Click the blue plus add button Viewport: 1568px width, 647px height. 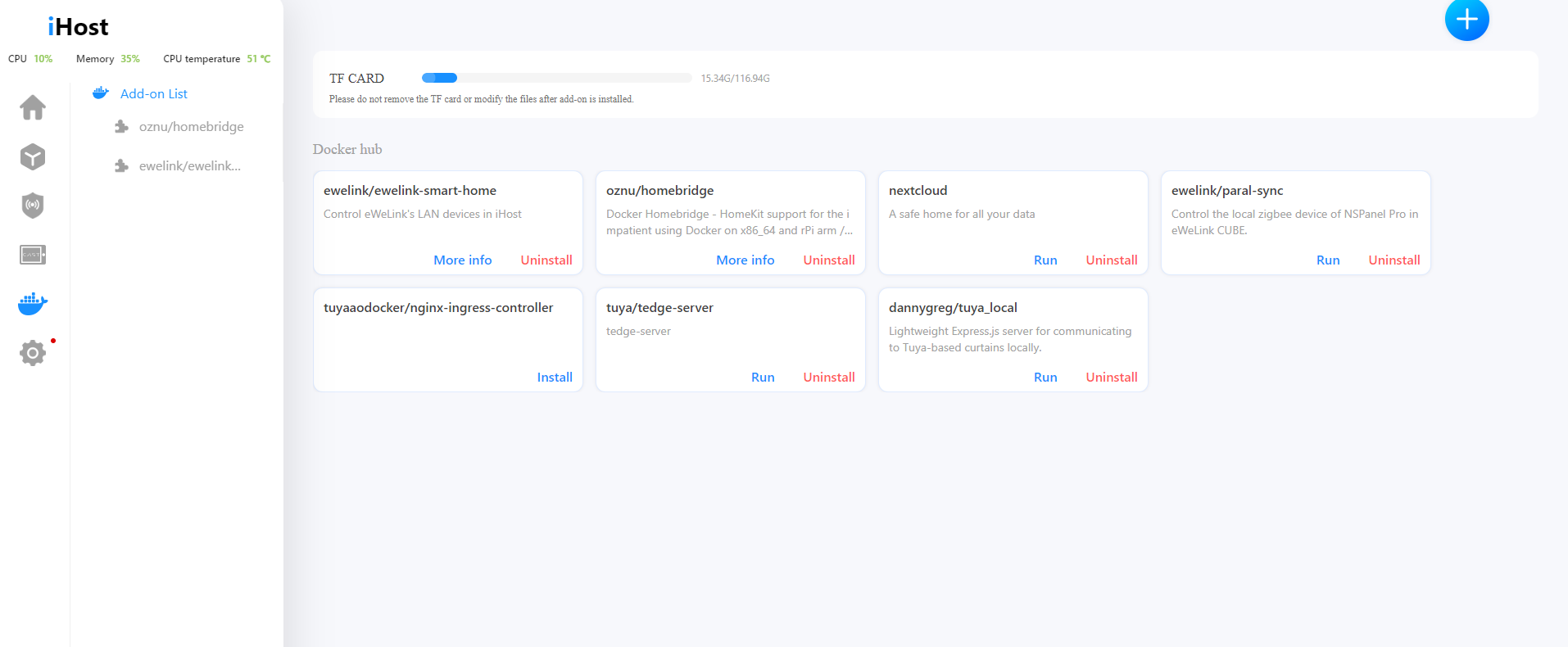tap(1466, 19)
